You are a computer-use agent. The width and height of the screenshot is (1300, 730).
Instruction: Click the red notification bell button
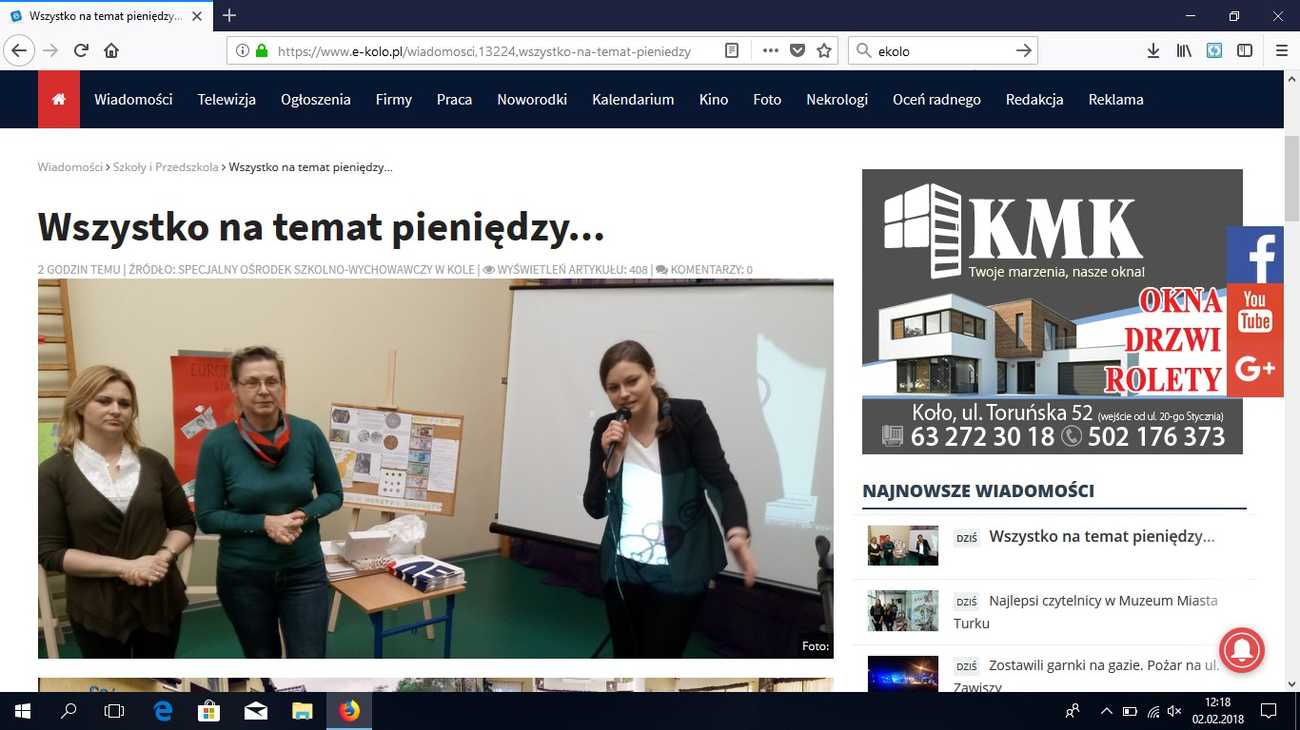(x=1242, y=650)
